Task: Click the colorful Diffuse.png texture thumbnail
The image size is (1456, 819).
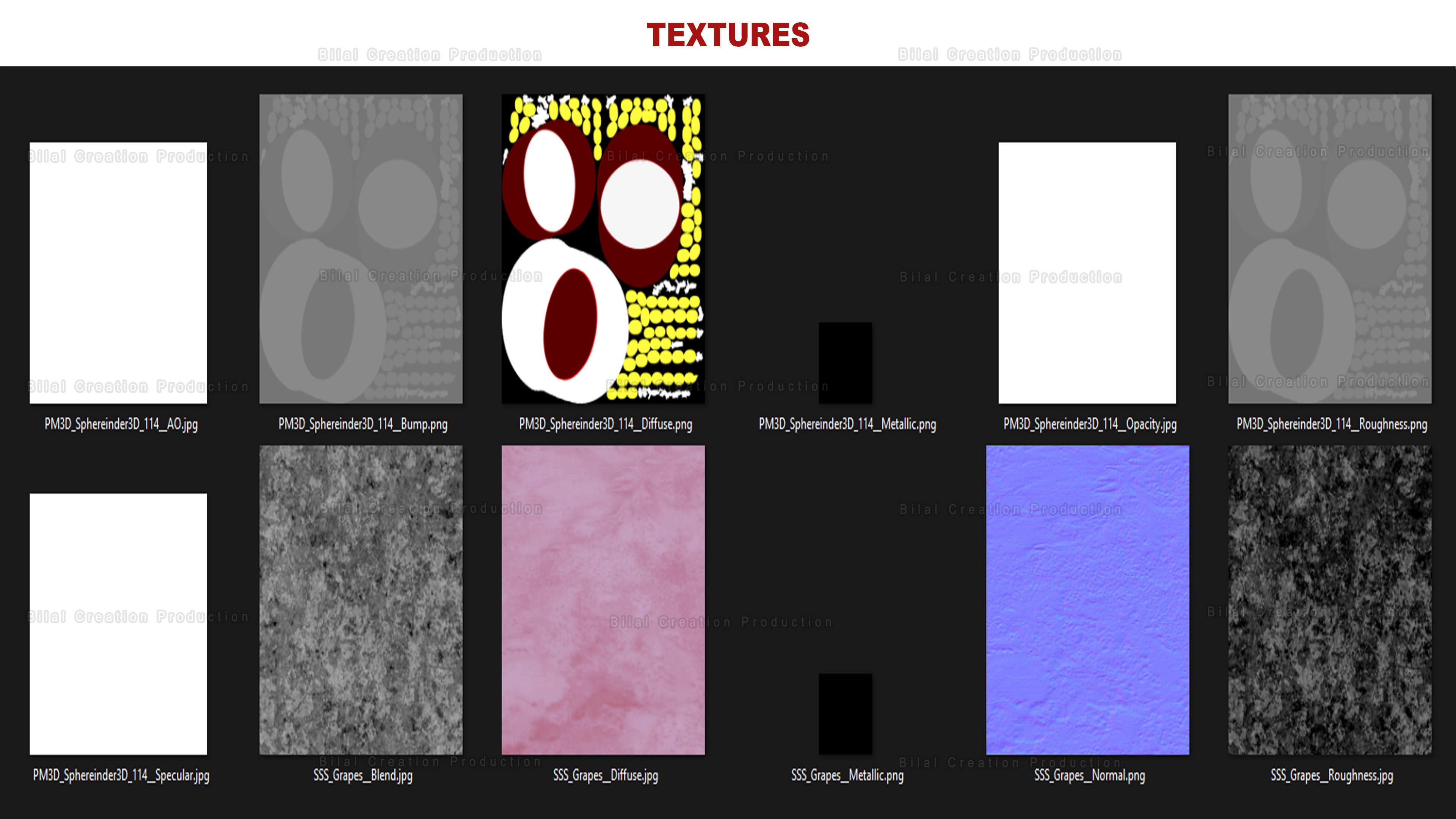Action: tap(603, 249)
